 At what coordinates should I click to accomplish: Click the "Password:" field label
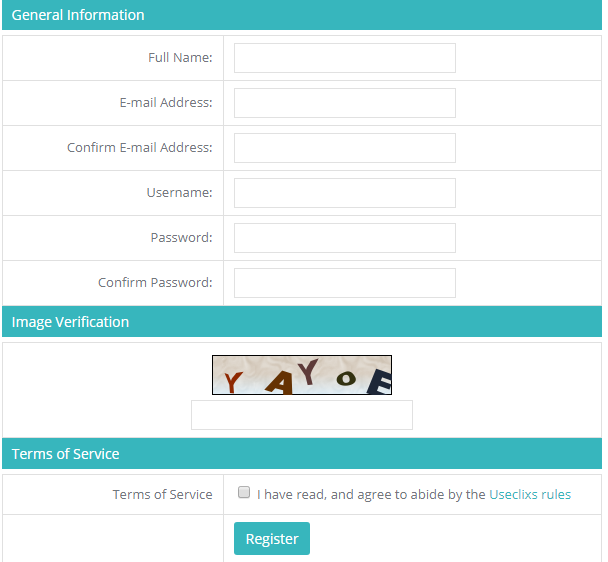tap(181, 238)
